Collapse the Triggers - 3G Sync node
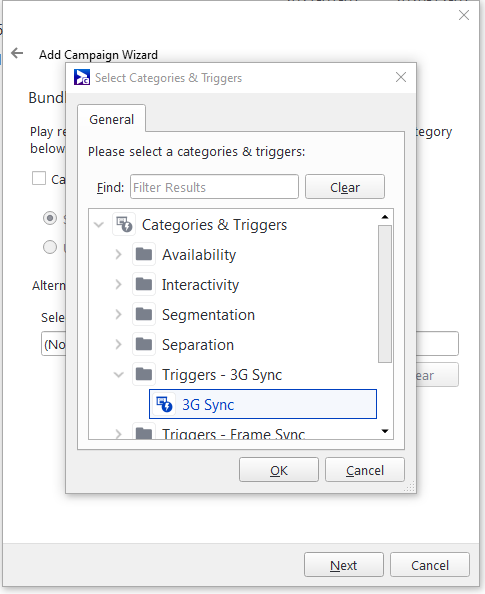 pyautogui.click(x=119, y=375)
